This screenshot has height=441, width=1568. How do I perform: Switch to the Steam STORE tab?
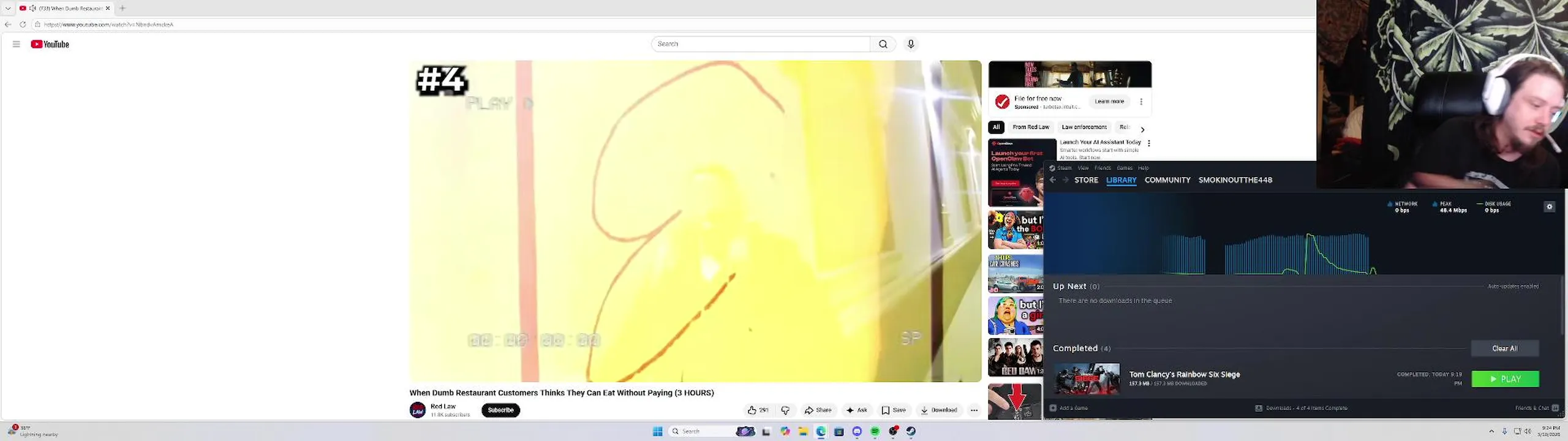1086,180
